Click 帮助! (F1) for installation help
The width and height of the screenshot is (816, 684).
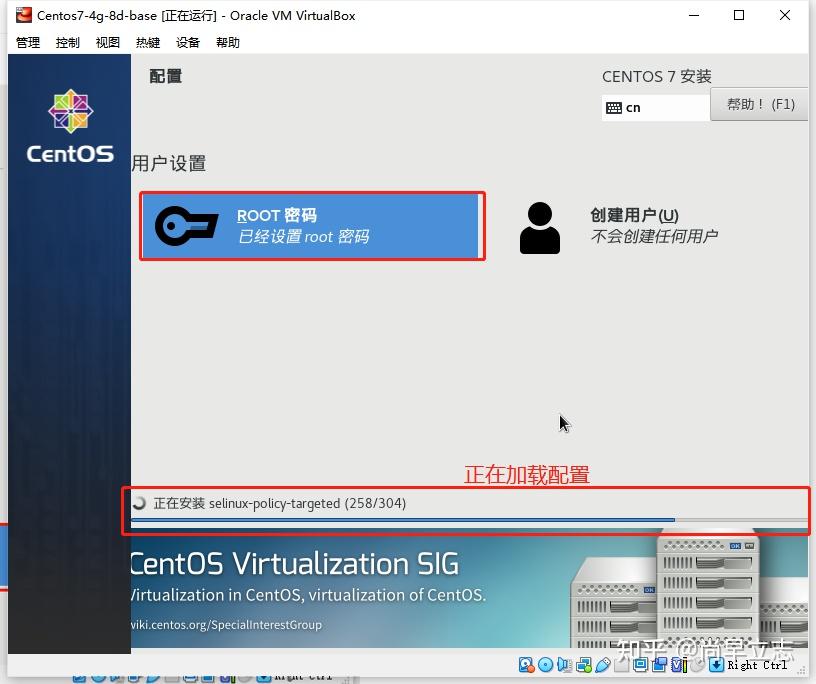click(x=759, y=104)
